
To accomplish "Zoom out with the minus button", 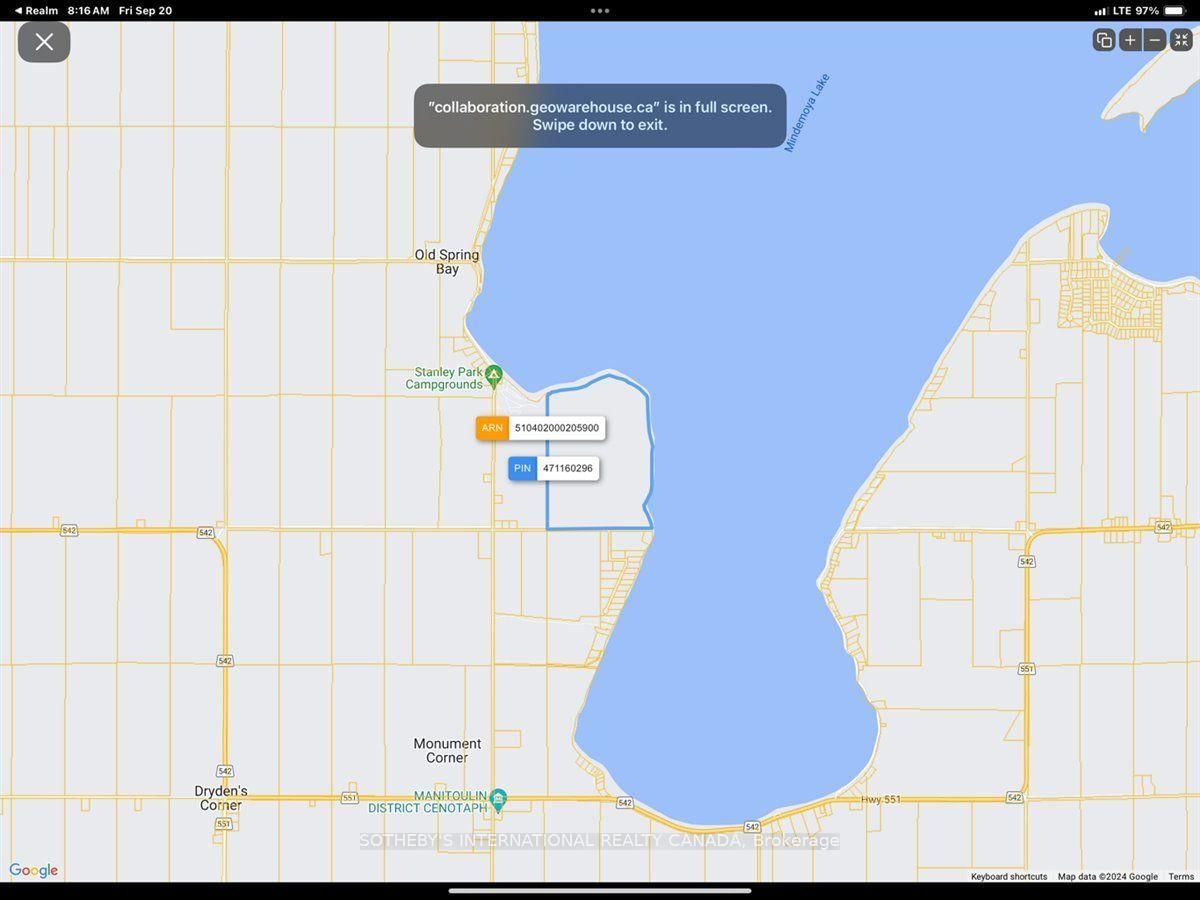I will tap(1155, 40).
